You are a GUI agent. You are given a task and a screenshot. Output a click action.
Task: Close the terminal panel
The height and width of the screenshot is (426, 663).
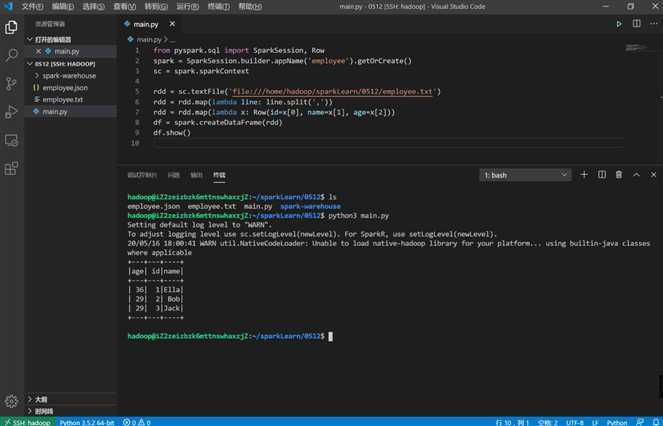653,175
